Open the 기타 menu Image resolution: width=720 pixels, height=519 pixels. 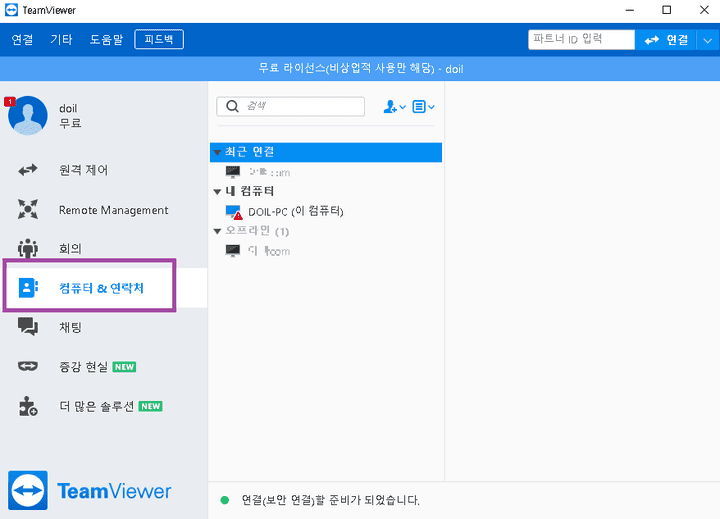coord(61,39)
